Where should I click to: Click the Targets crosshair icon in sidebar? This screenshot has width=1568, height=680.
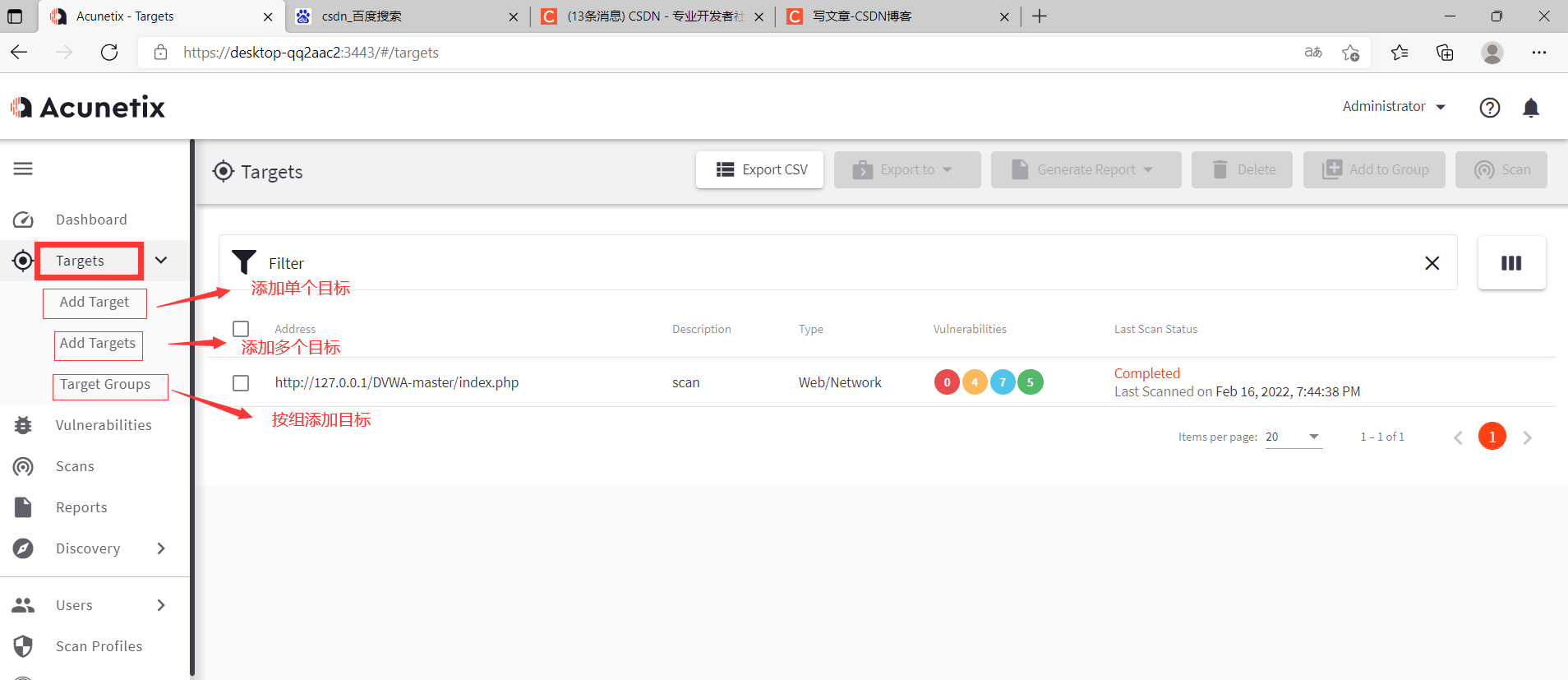(x=23, y=261)
